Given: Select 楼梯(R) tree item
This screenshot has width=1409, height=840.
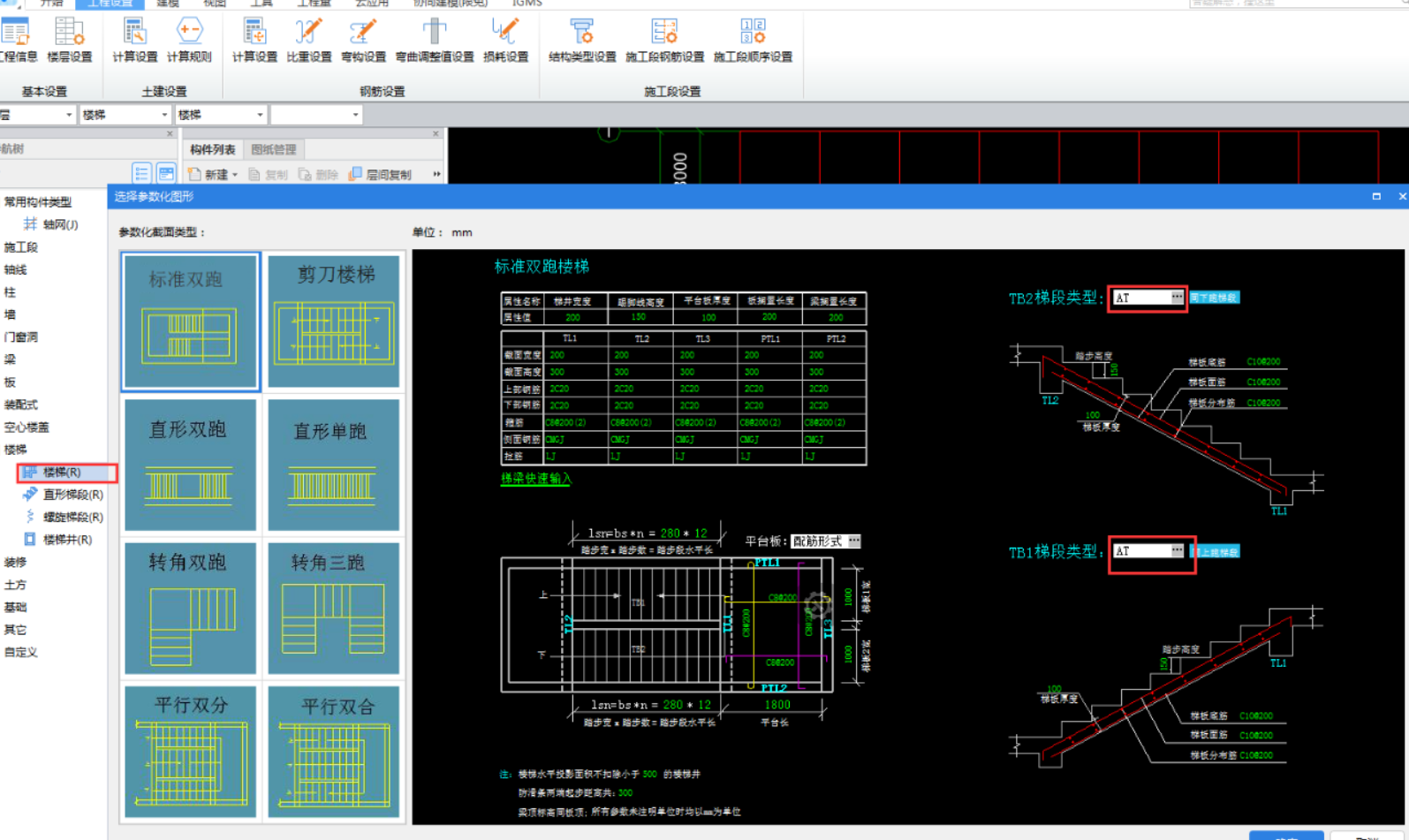Looking at the screenshot, I should pos(66,472).
